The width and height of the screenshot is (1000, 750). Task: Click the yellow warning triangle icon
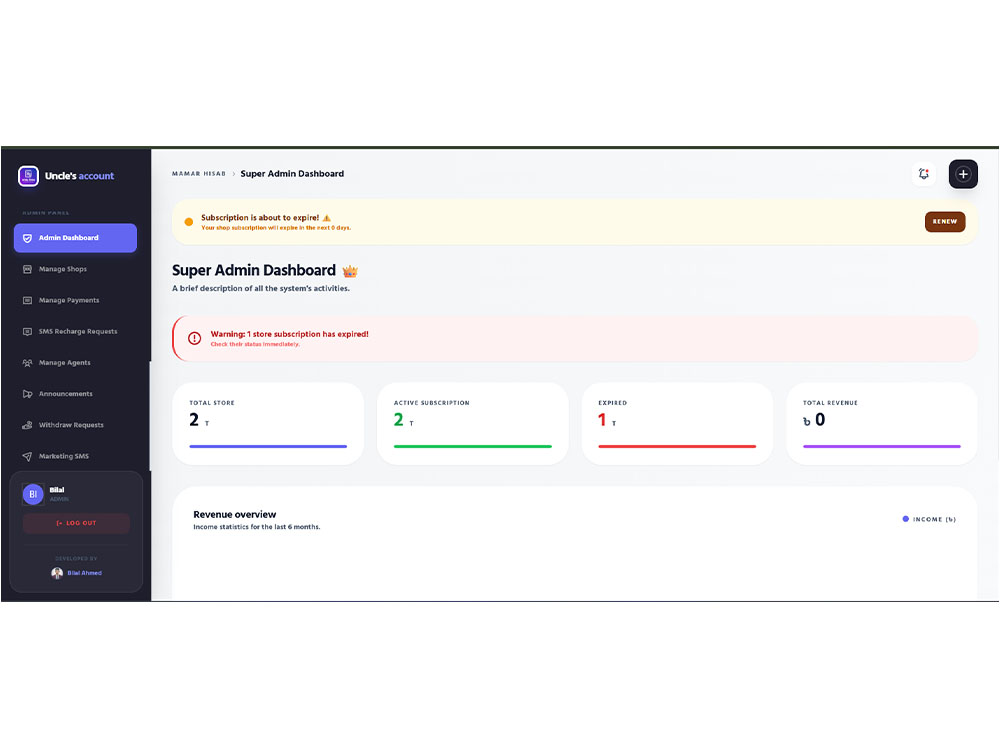coord(327,218)
